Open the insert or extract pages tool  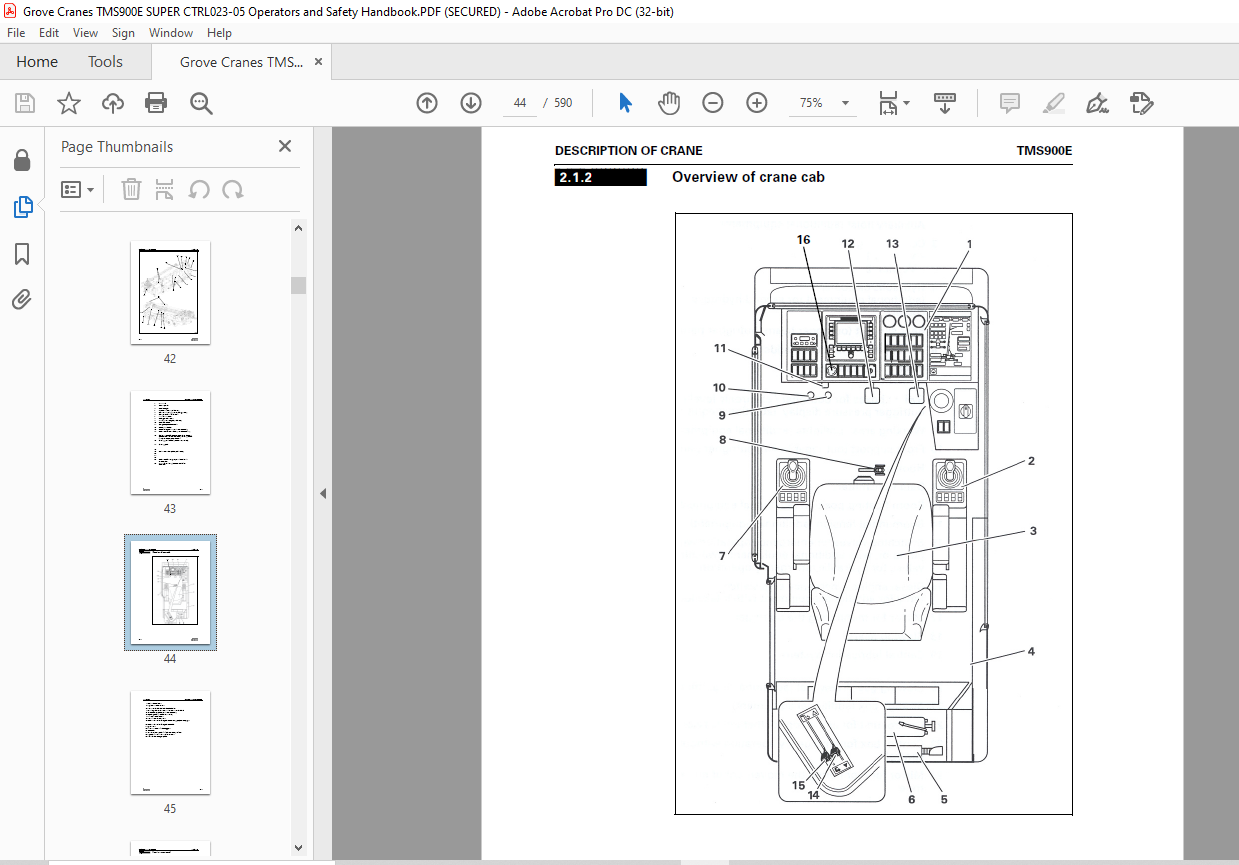coord(165,189)
